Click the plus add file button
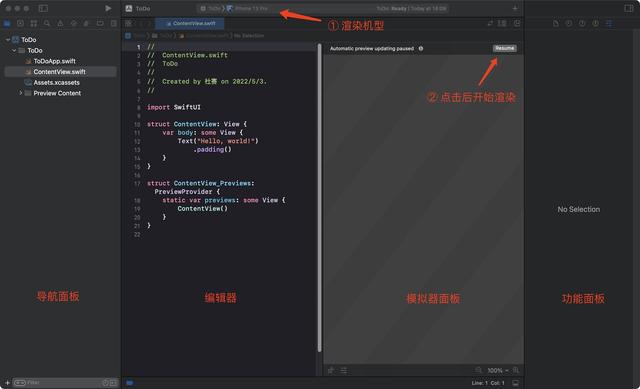 (x=7, y=382)
